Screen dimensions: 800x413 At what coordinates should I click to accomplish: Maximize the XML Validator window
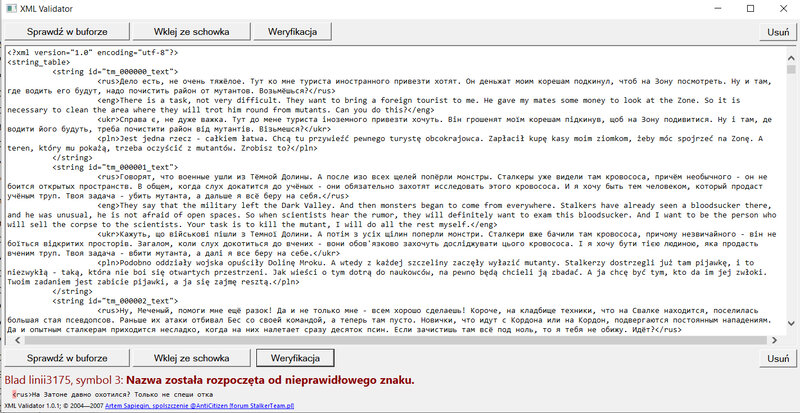point(735,9)
